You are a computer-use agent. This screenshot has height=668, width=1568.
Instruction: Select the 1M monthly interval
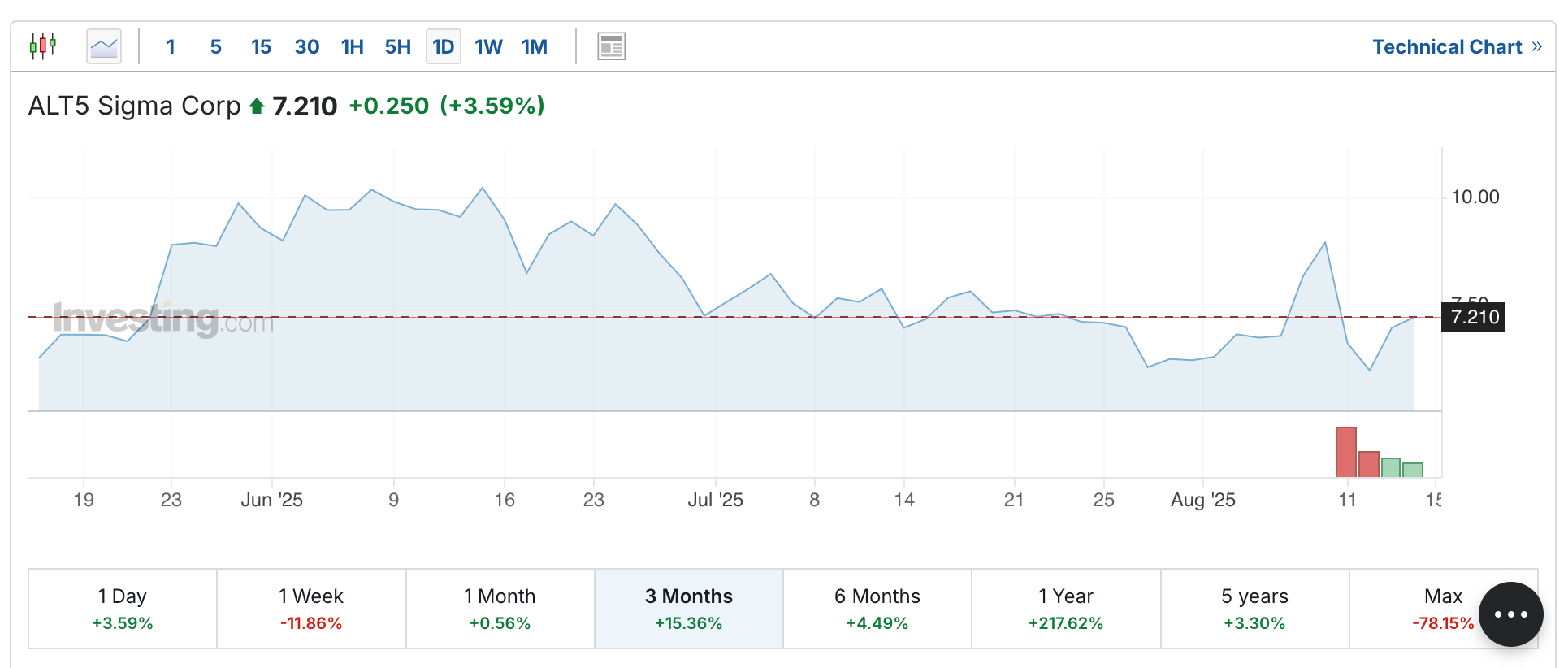[534, 46]
